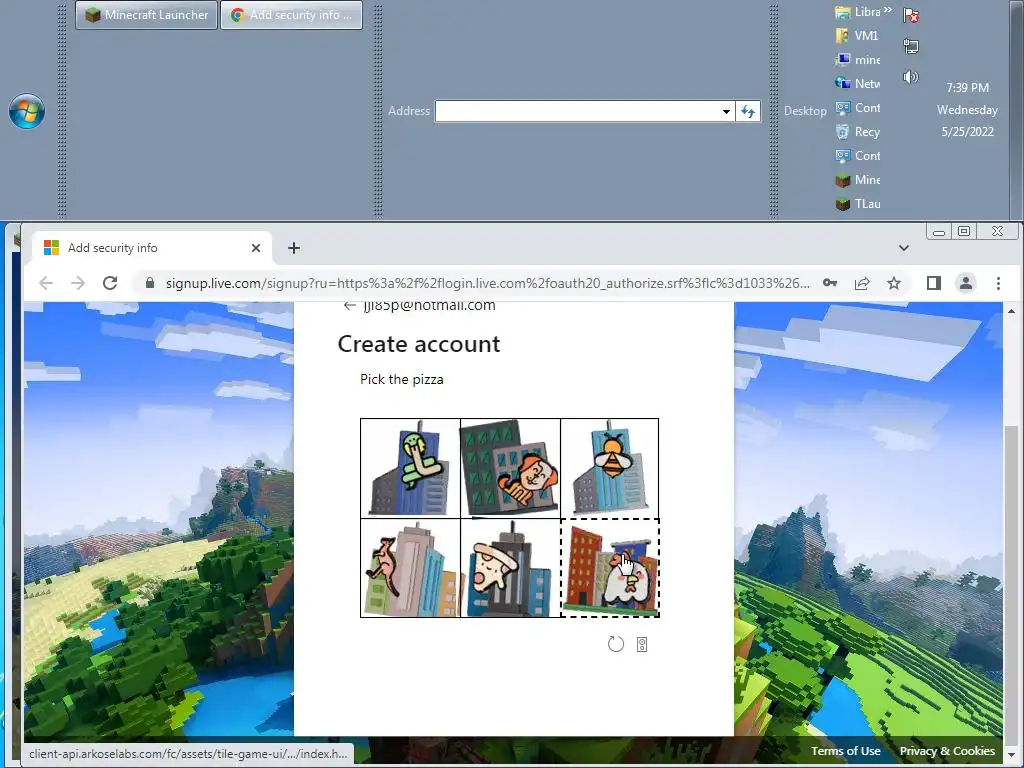Open the Terms of Use link

[x=845, y=751]
